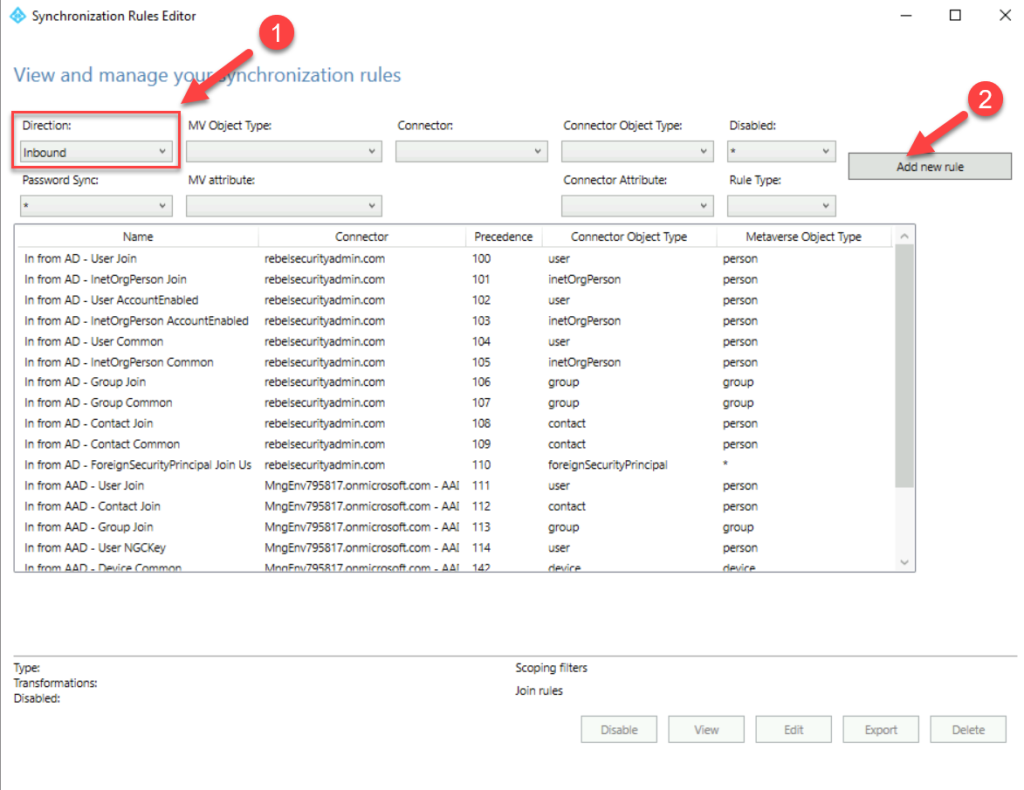Click the Edit button
The height and width of the screenshot is (790, 1024).
click(x=793, y=729)
